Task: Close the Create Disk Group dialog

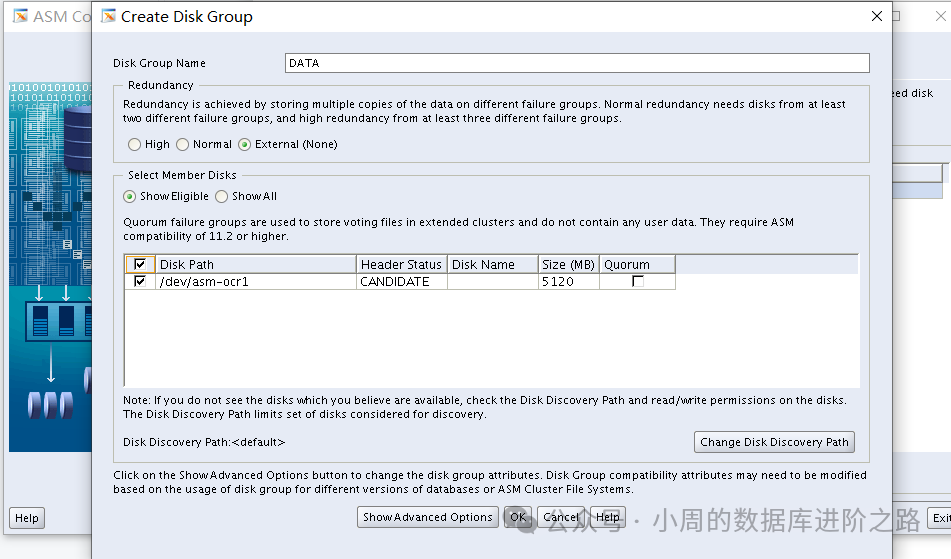Action: 877,16
